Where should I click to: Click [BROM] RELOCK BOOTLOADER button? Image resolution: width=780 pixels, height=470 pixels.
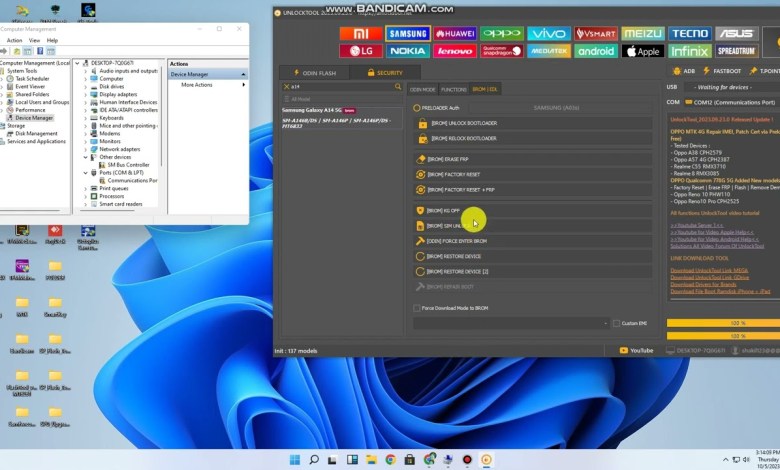(x=532, y=139)
